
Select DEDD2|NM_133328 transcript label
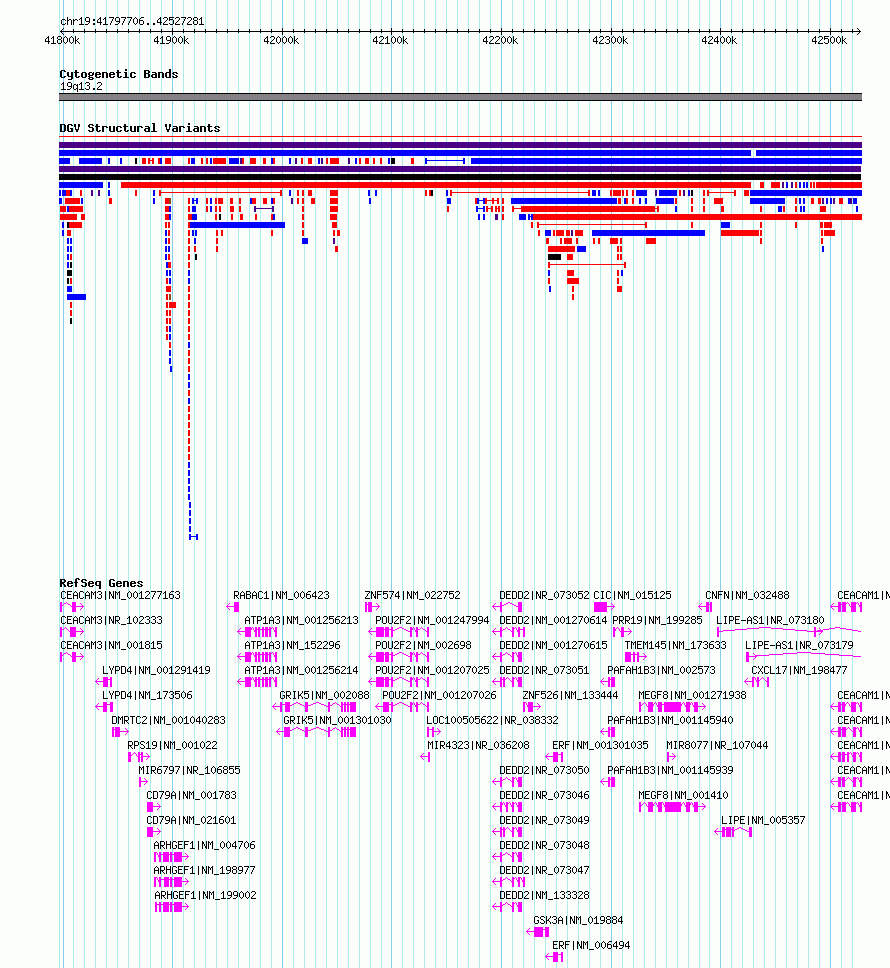coord(544,895)
